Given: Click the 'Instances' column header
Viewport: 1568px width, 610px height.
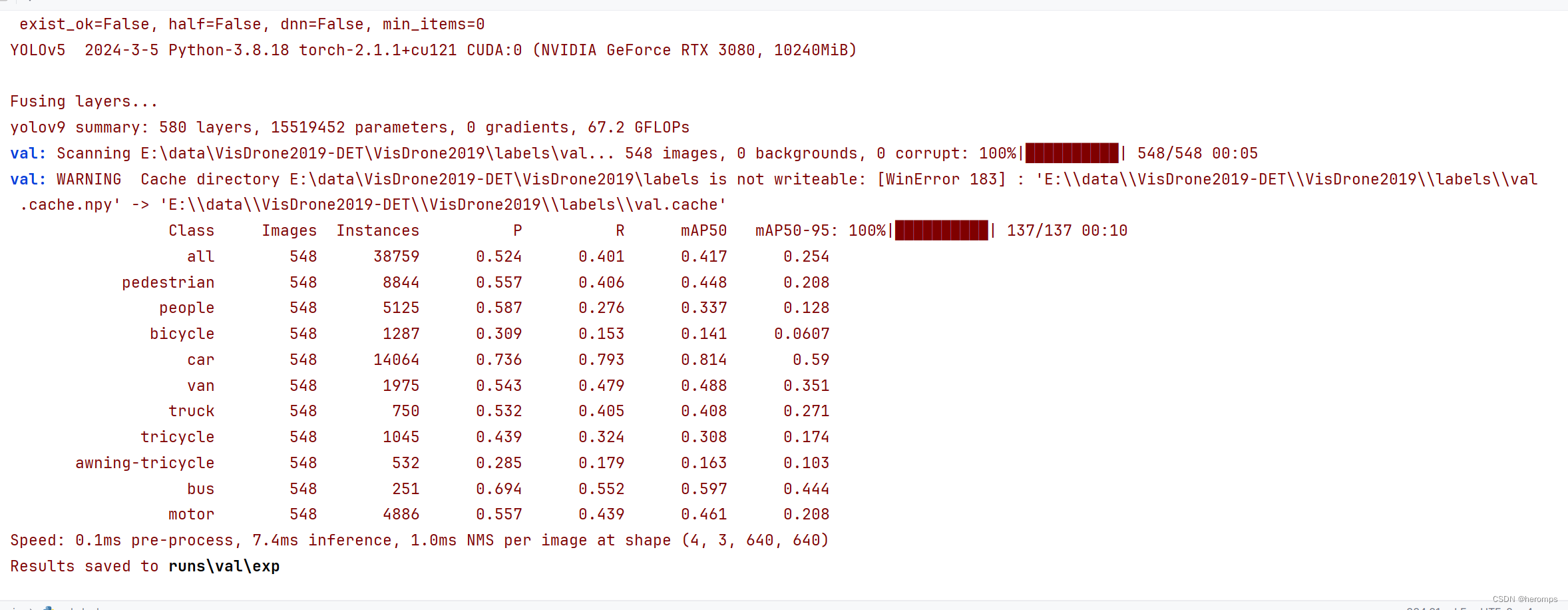Looking at the screenshot, I should (x=377, y=230).
